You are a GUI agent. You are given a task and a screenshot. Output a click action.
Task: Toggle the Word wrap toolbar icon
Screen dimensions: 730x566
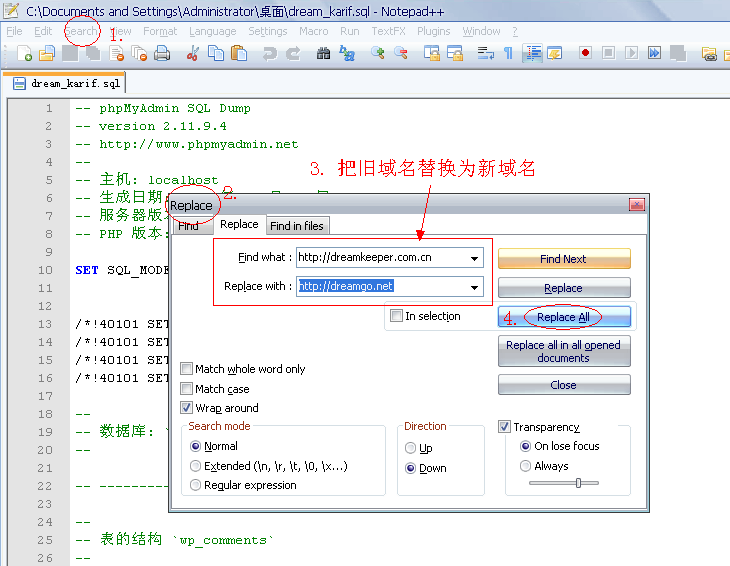click(x=486, y=54)
